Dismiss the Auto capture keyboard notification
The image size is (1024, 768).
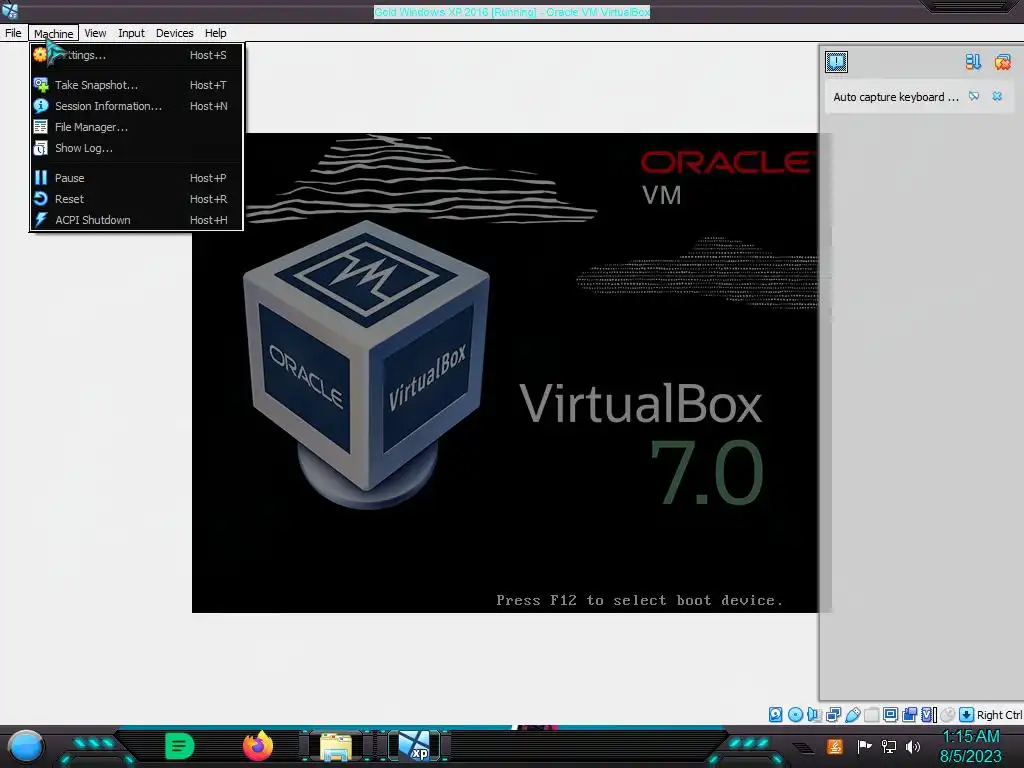[997, 97]
